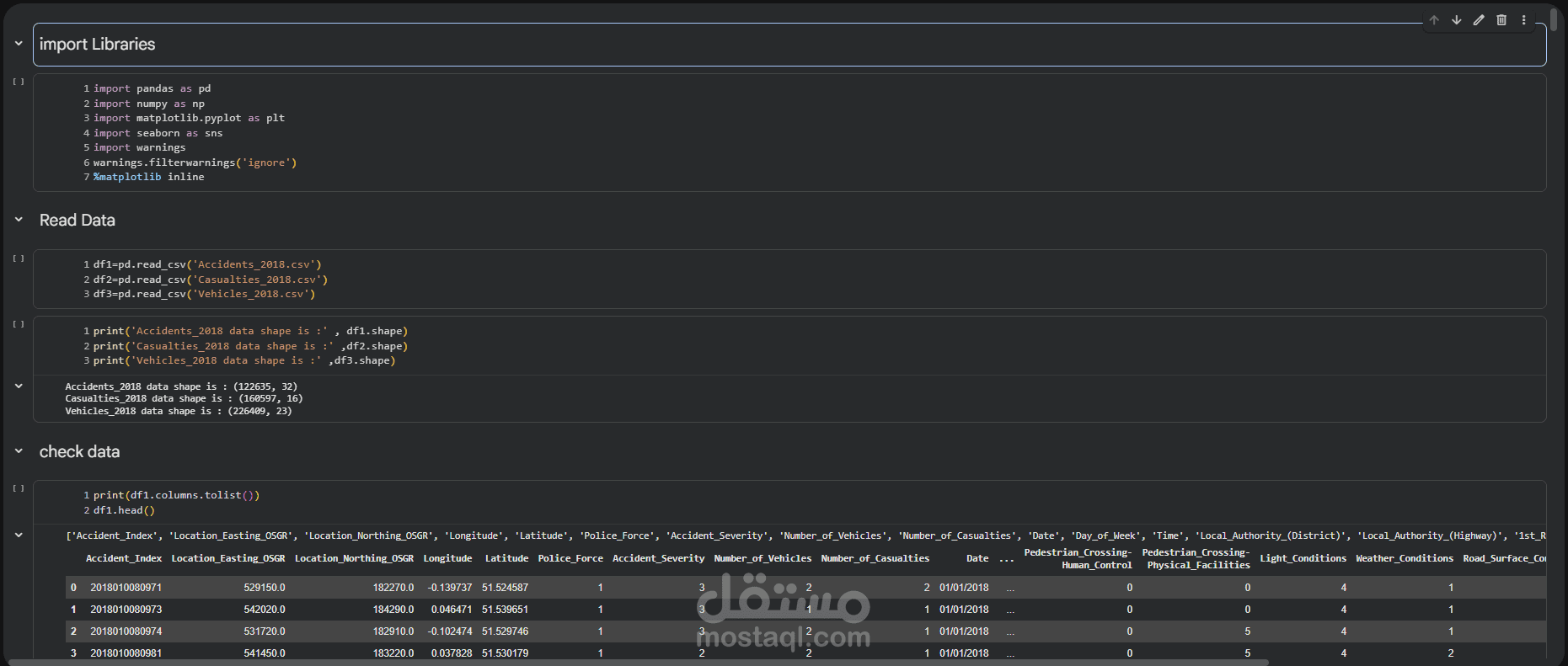The image size is (1568, 666).
Task: Click the pencil edit cell icon
Action: [x=1479, y=20]
